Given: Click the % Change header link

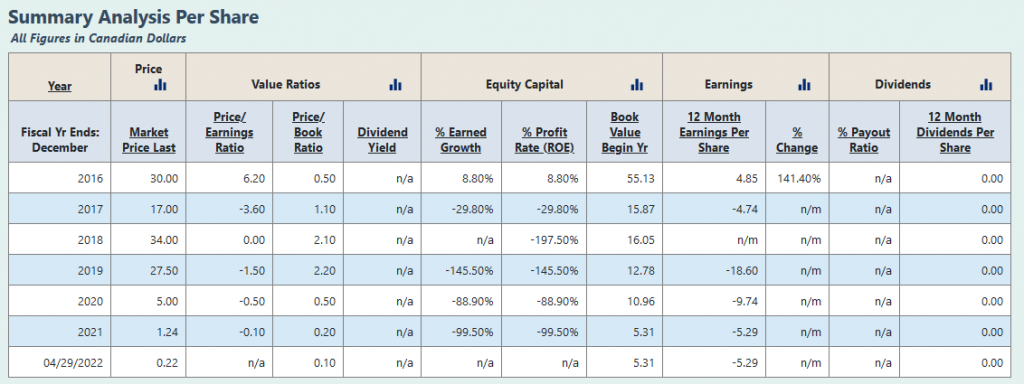Looking at the screenshot, I should coord(797,140).
